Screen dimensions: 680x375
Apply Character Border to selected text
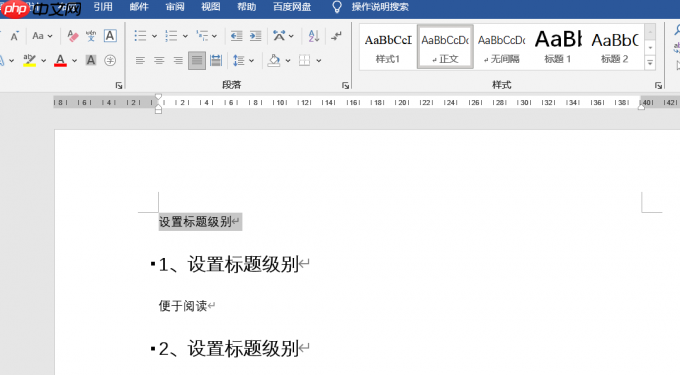[x=110, y=36]
